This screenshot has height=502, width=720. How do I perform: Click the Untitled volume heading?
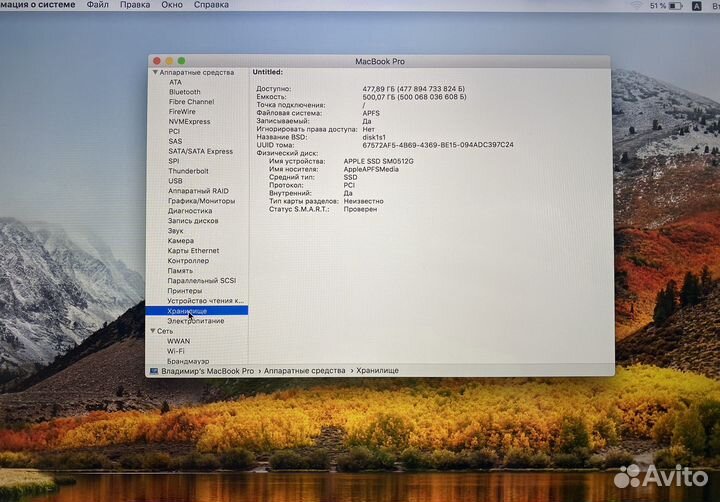268,72
